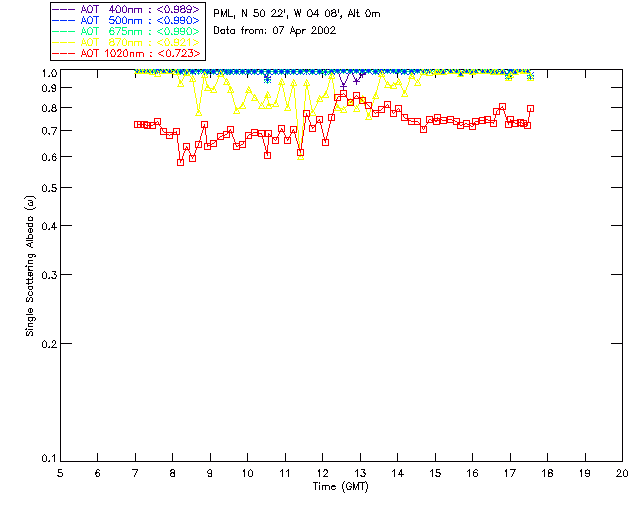Click the AOT 400nm legend entry

tap(126, 9)
